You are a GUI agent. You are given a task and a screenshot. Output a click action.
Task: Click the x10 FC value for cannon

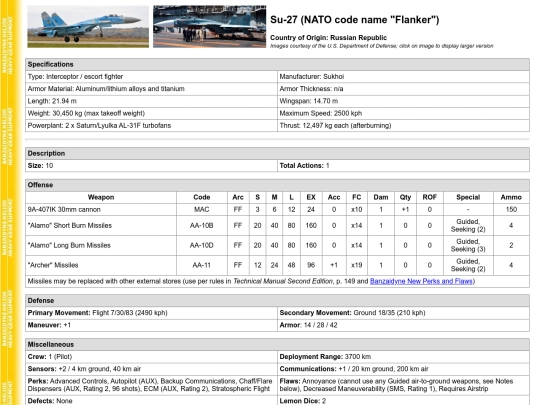[356, 209]
